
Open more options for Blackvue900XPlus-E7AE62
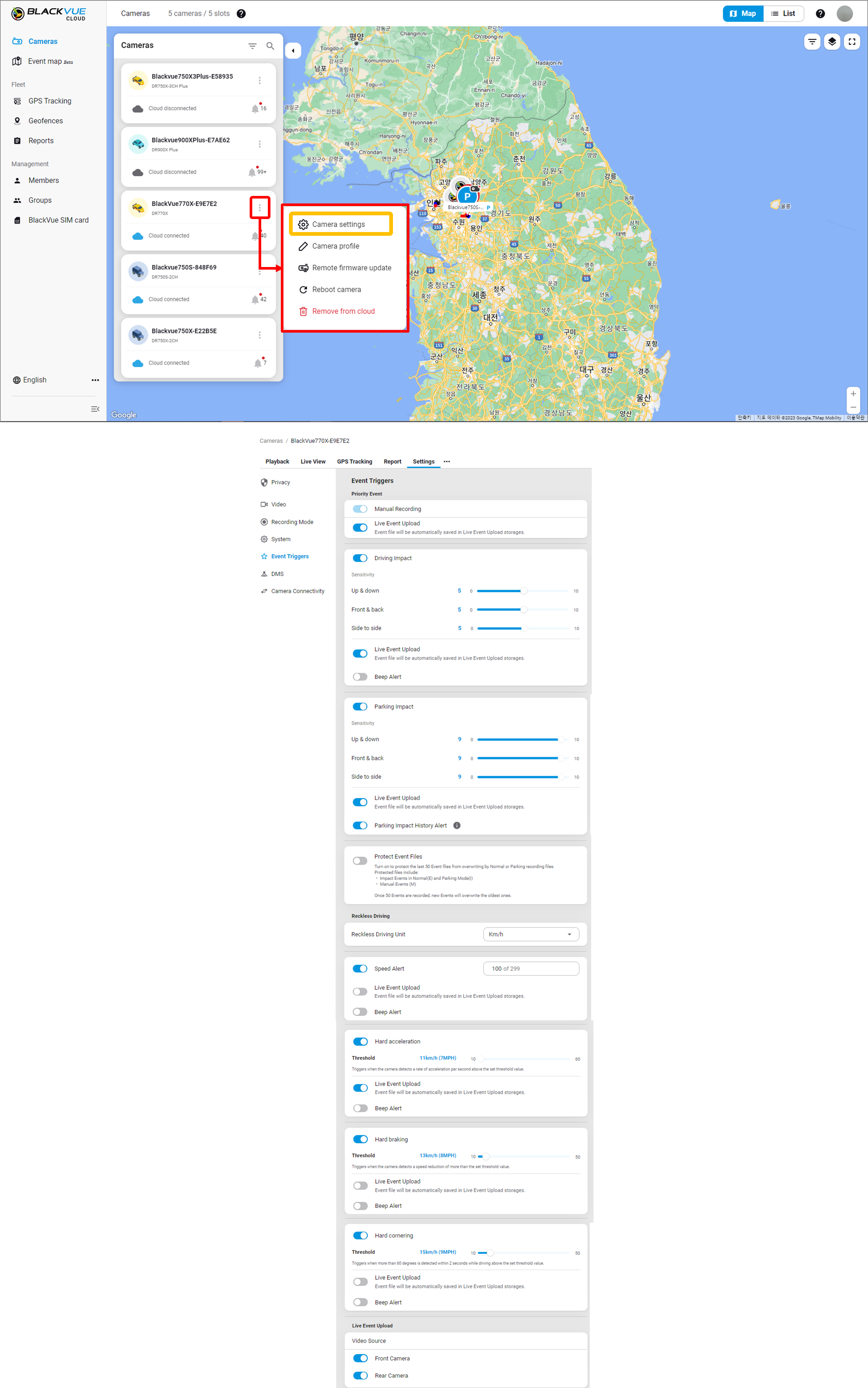259,144
